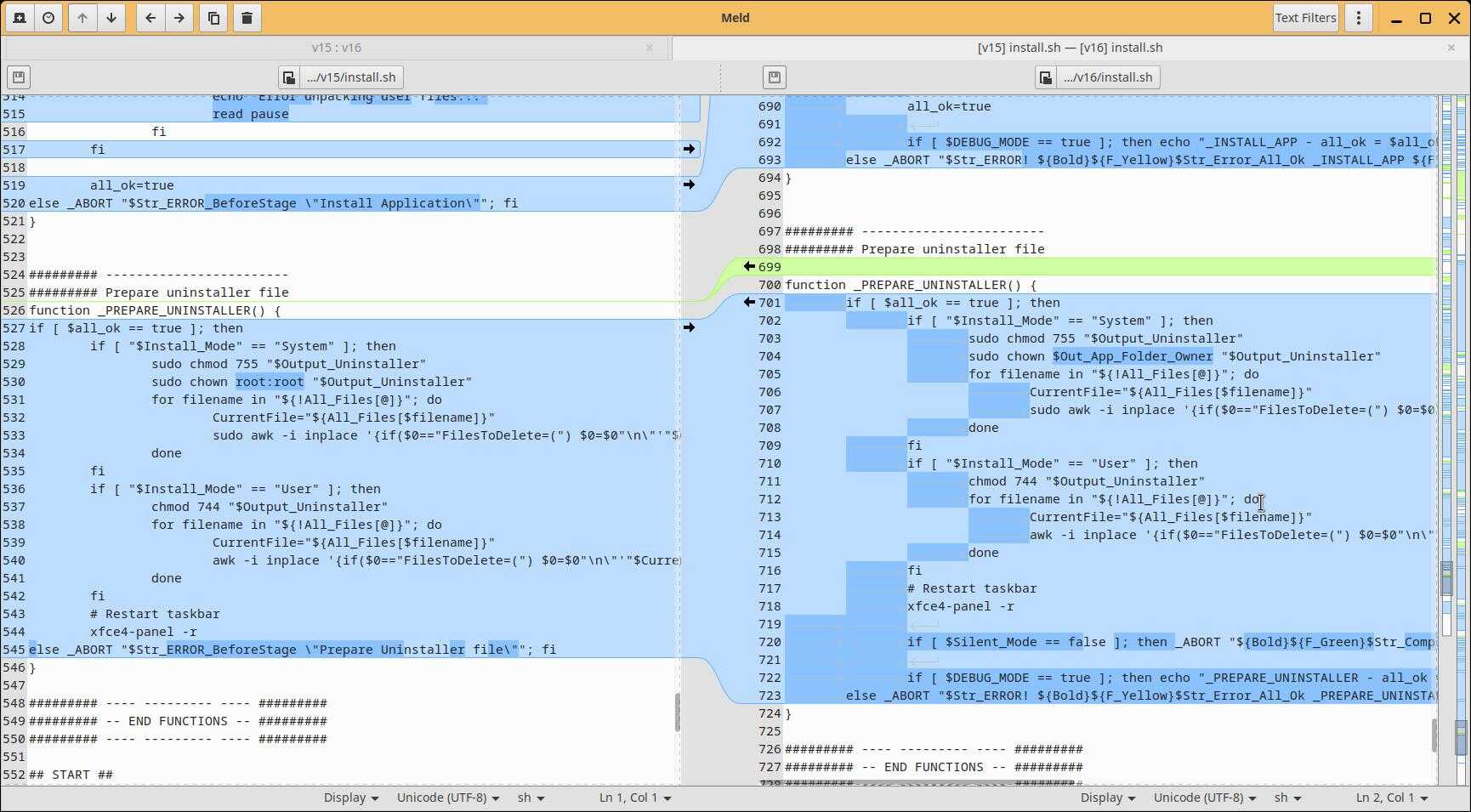Click '$Out_App_Folder_Owner' on right line 704
This screenshot has width=1471, height=812.
[1133, 356]
